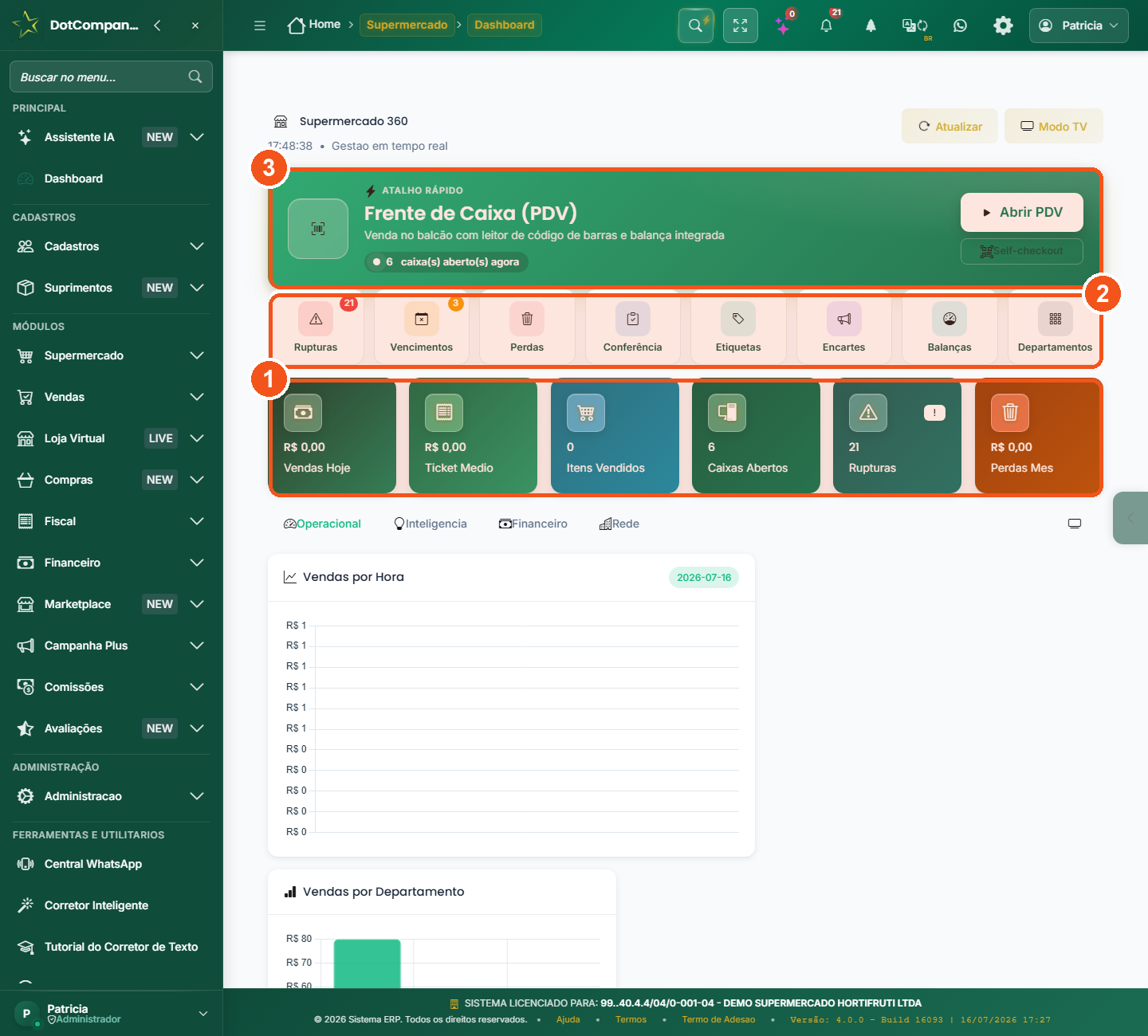Viewport: 1148px width, 1036px height.
Task: Expand the Administracao sidebar menu
Action: [x=111, y=796]
